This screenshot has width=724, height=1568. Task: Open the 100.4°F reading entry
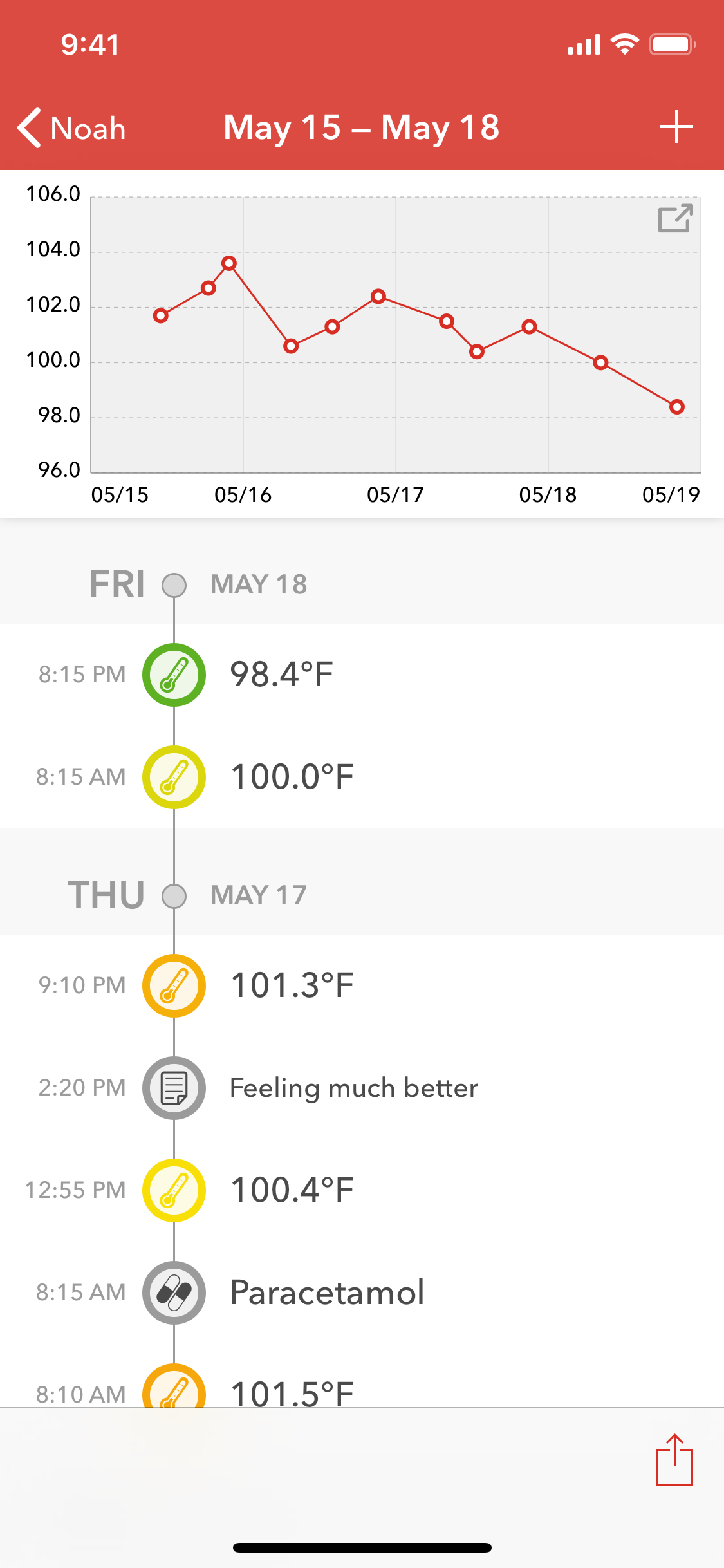pyautogui.click(x=362, y=1190)
